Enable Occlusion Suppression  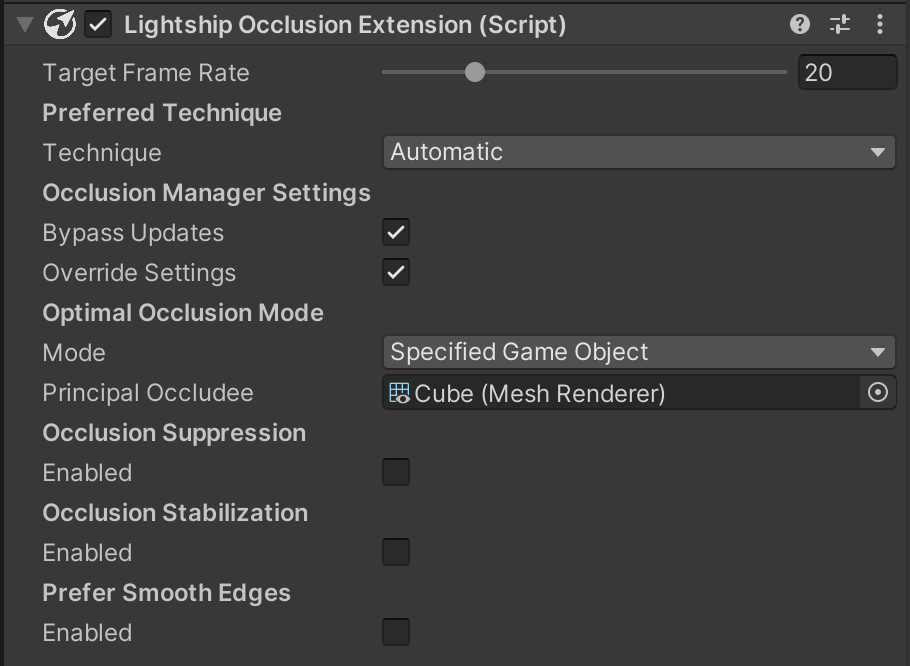[x=395, y=472]
